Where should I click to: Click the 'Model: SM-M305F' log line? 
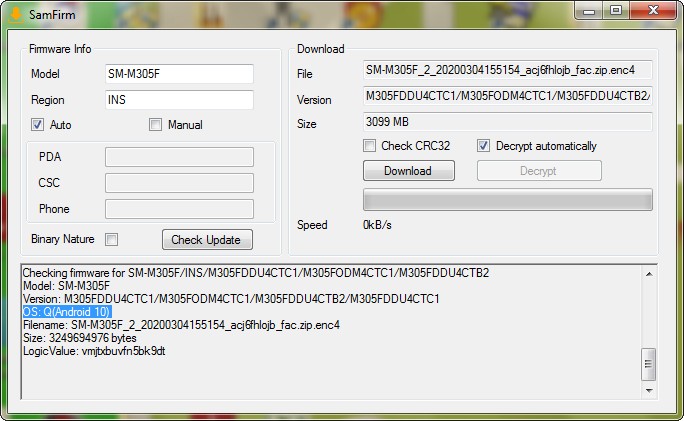tap(67, 286)
